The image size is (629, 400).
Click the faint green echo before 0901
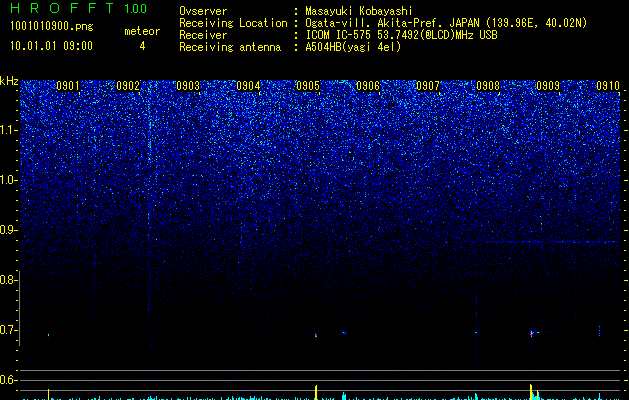pos(49,335)
